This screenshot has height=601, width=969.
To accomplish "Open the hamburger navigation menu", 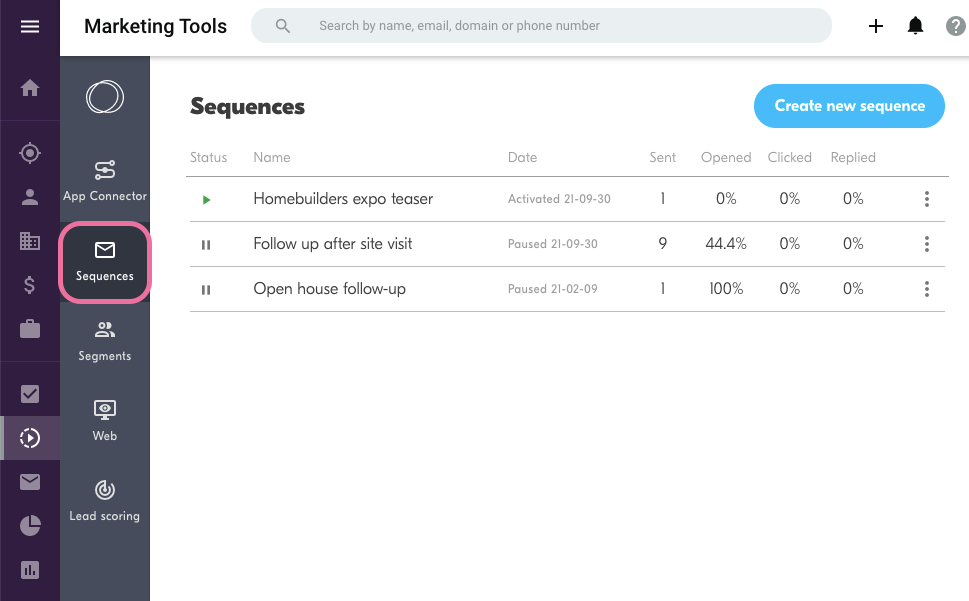I will pos(30,26).
